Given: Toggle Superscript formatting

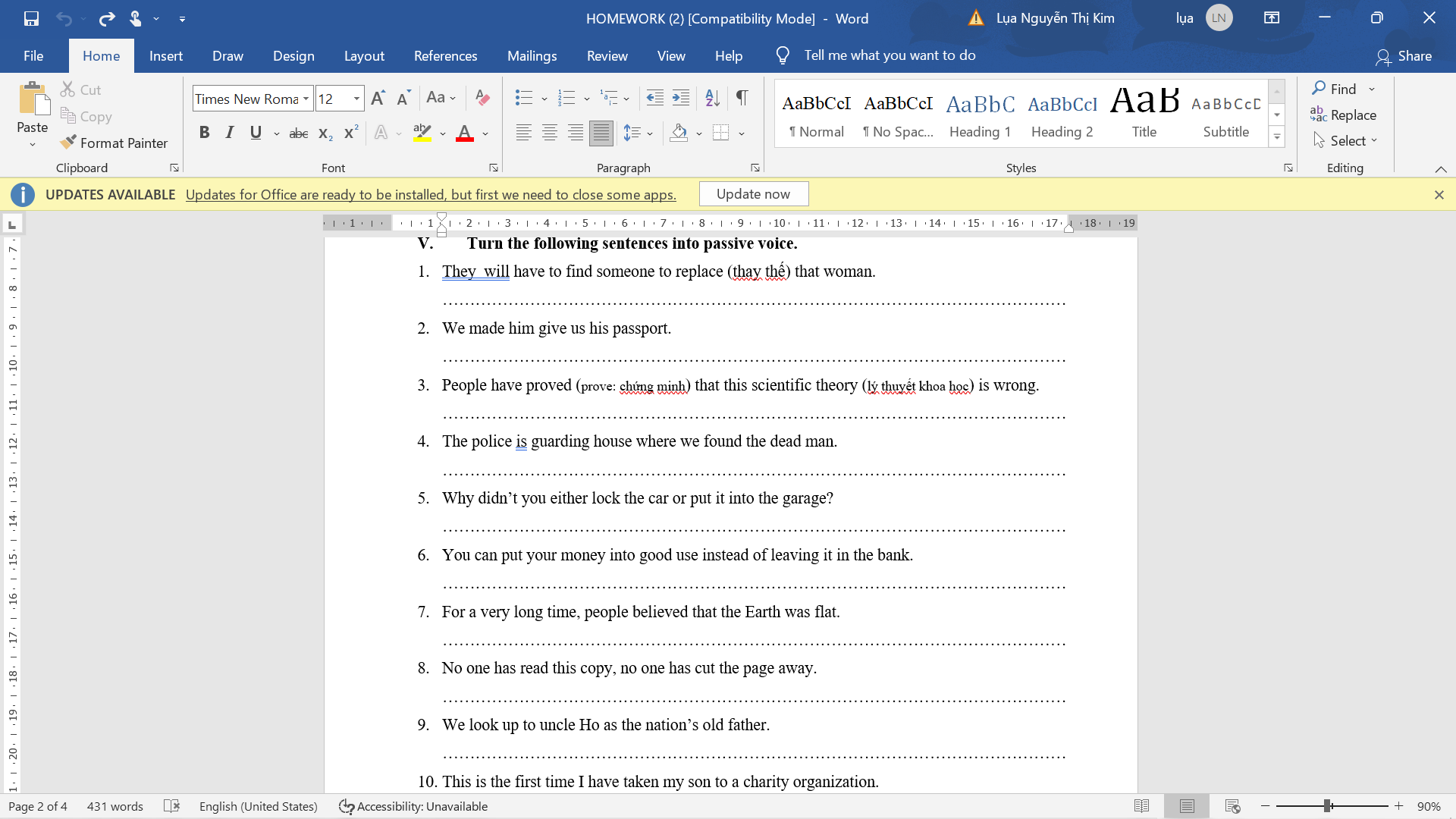Looking at the screenshot, I should (350, 133).
